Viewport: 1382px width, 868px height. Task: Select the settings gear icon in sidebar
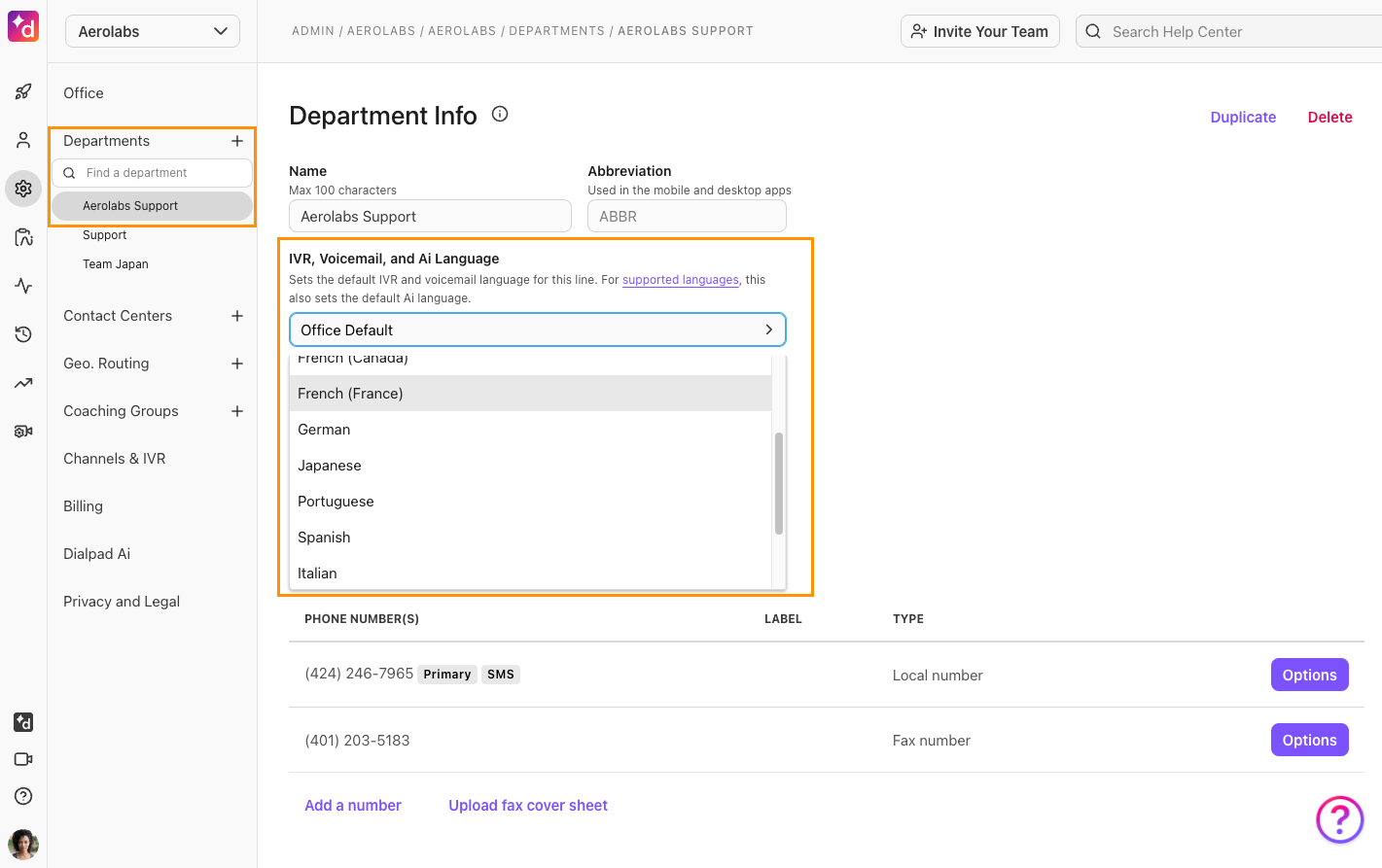[23, 189]
